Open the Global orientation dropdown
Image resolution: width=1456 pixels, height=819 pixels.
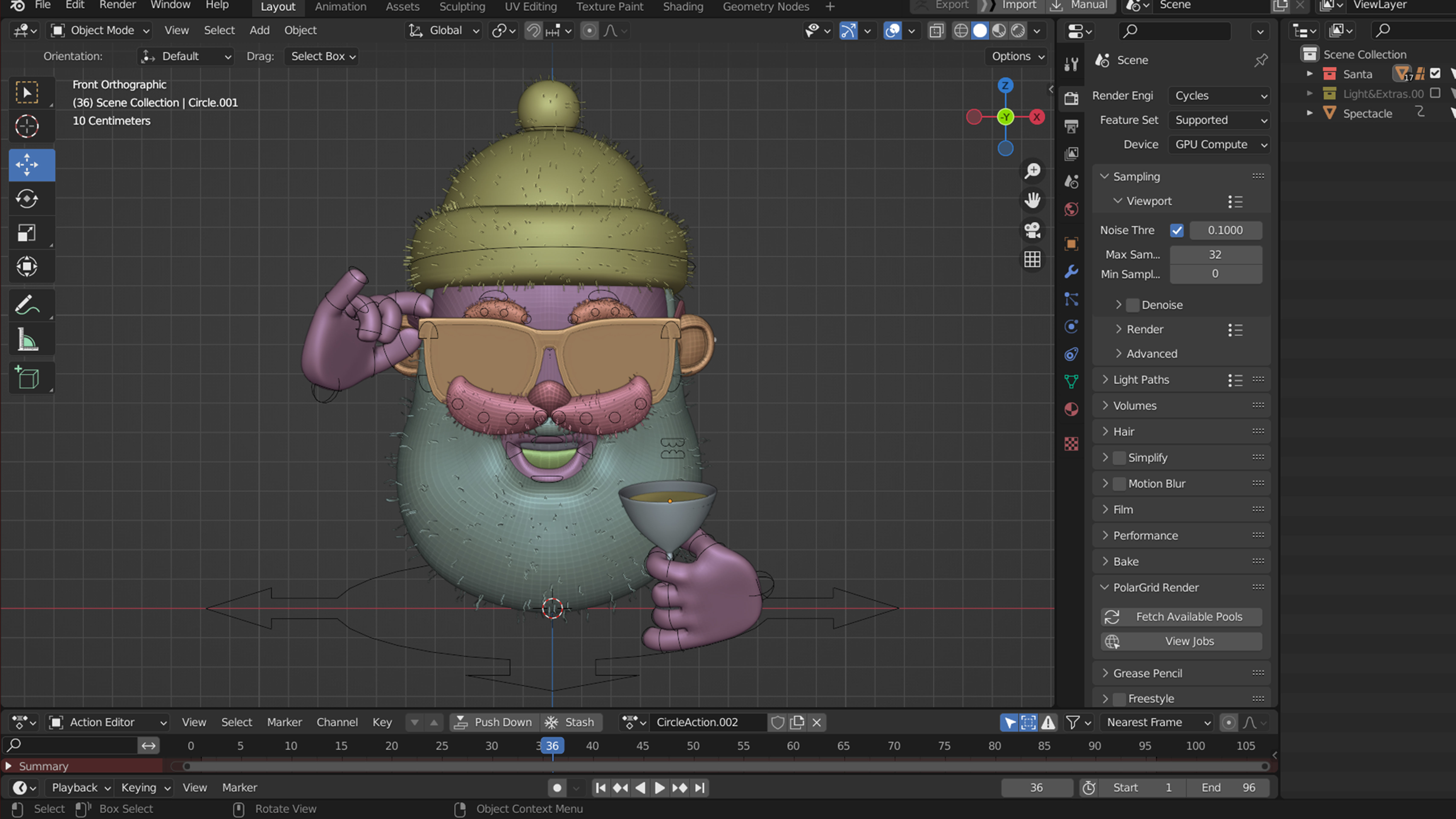click(444, 30)
